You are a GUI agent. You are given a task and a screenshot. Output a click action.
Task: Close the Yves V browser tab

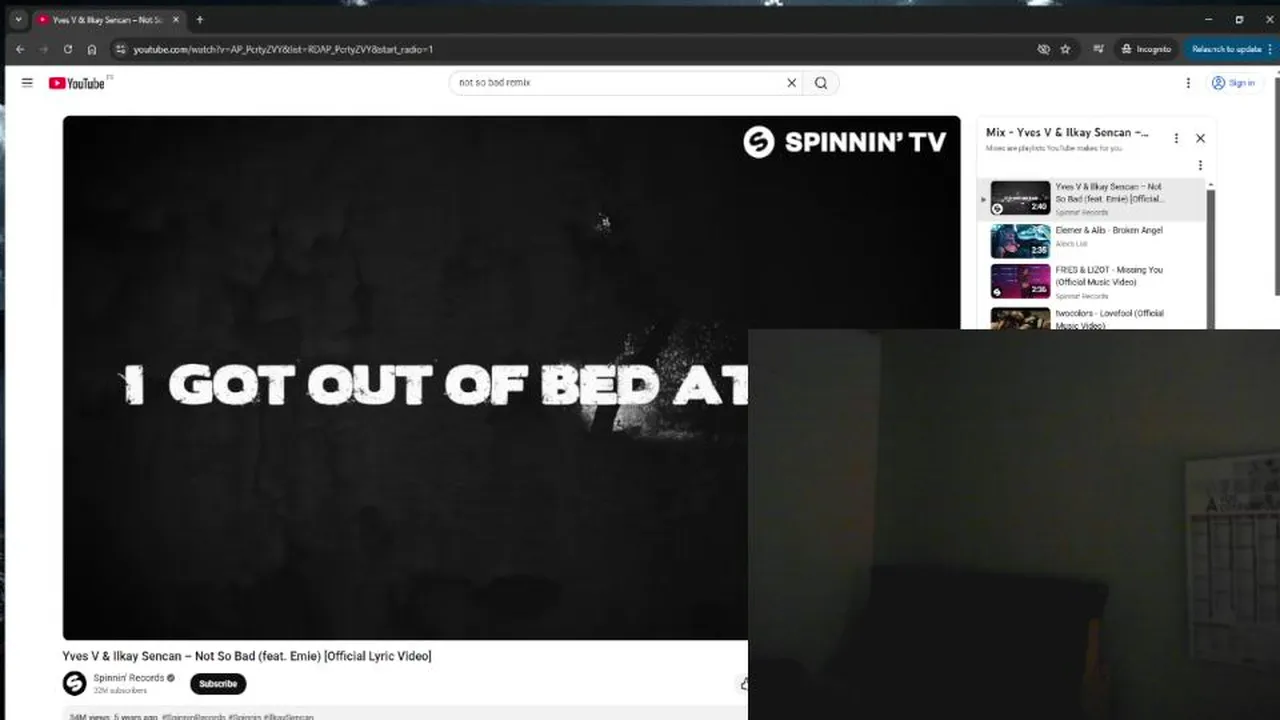176,19
